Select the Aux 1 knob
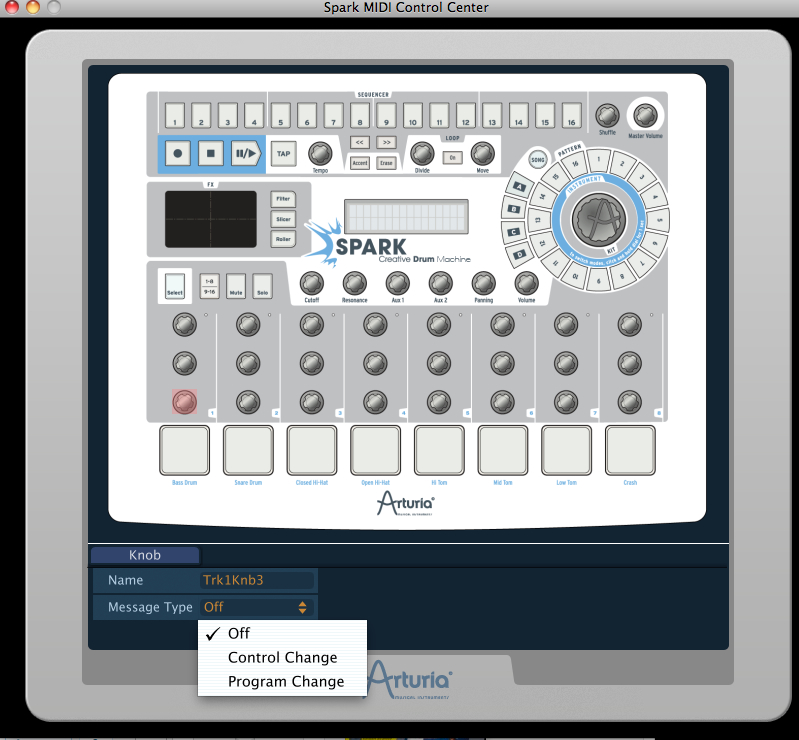The image size is (799, 740). pyautogui.click(x=398, y=283)
